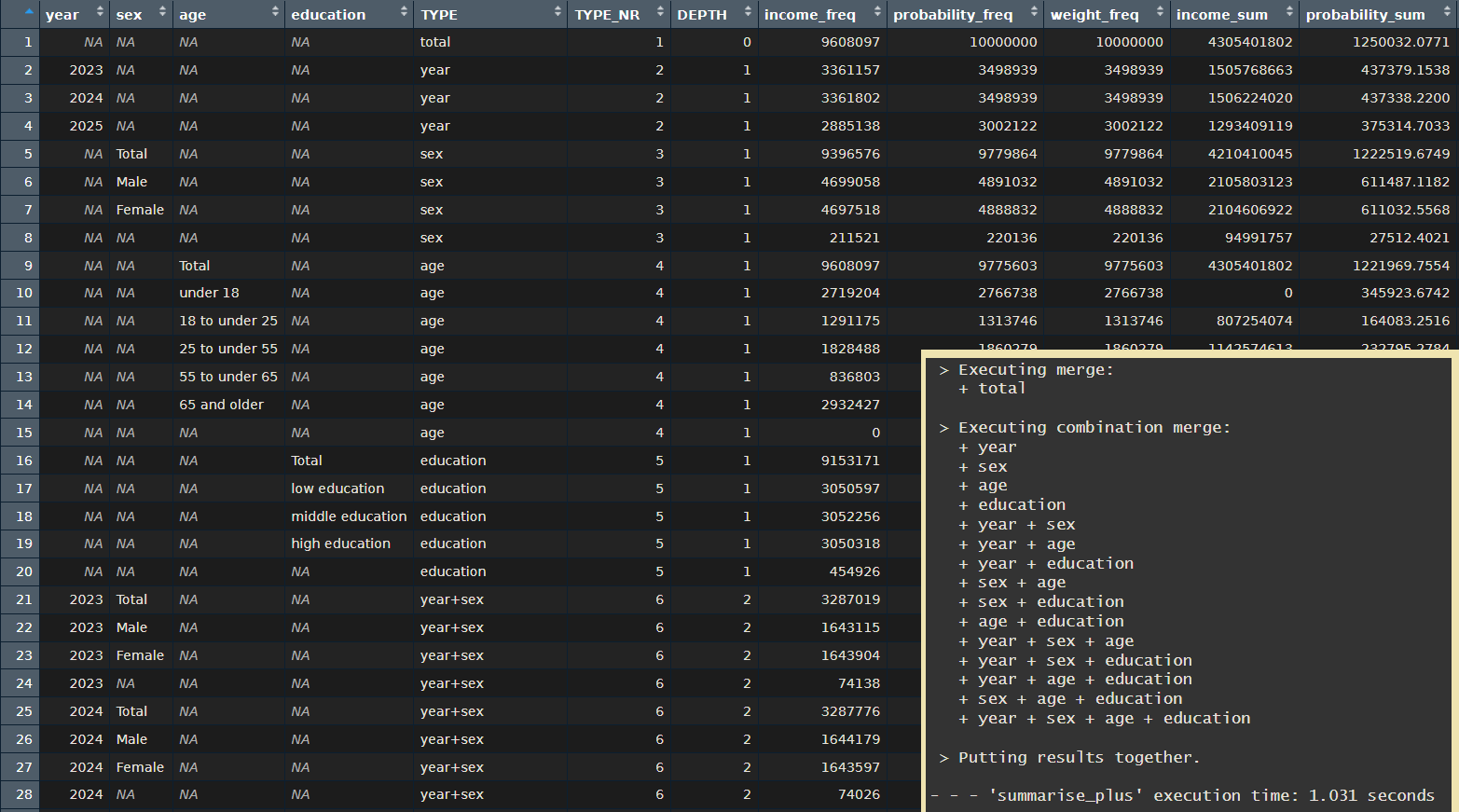Click the income_sum sort arrows
The height and width of the screenshot is (812, 1459).
pyautogui.click(x=1289, y=13)
